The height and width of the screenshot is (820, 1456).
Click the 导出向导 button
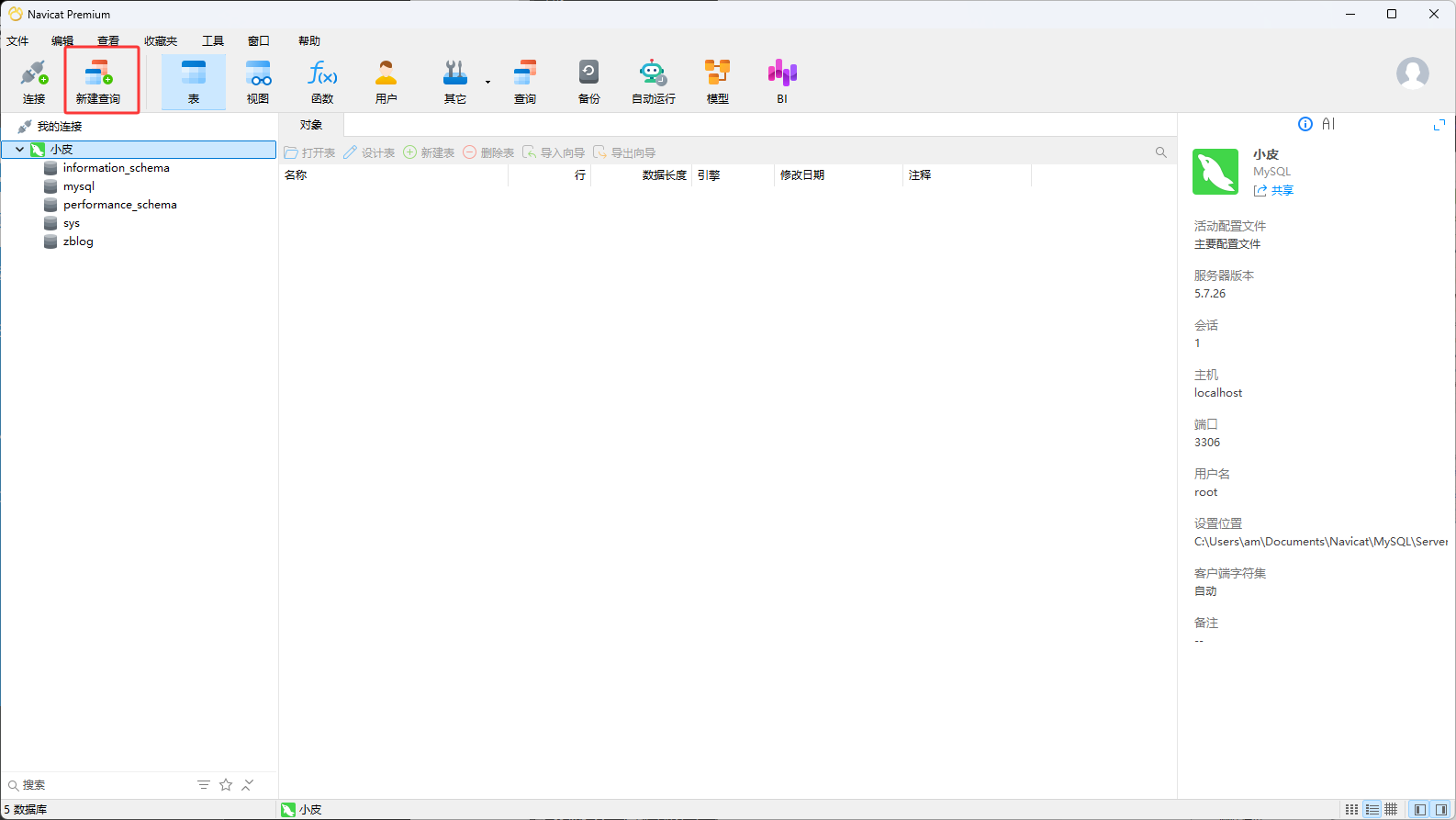624,152
